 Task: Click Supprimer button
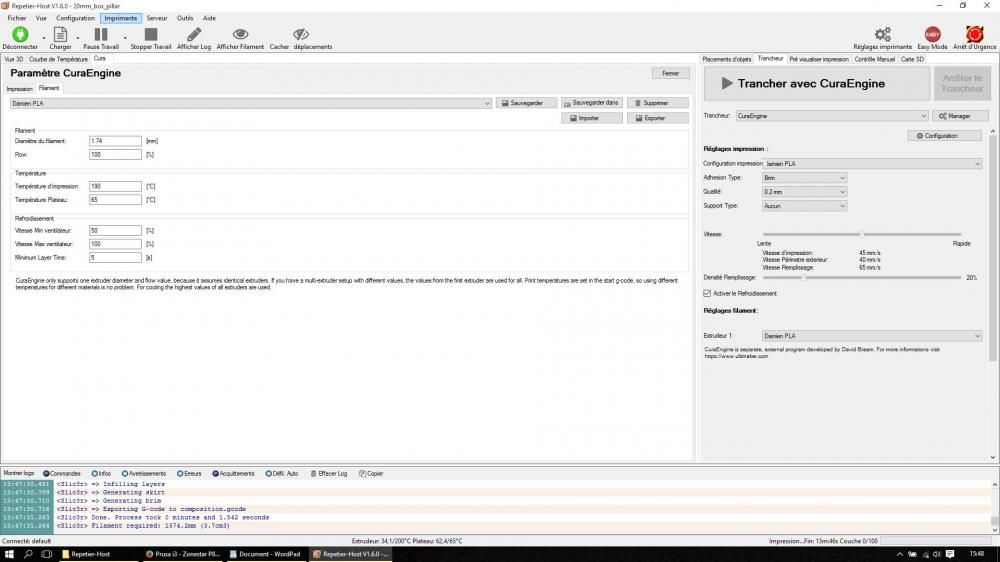pos(658,103)
